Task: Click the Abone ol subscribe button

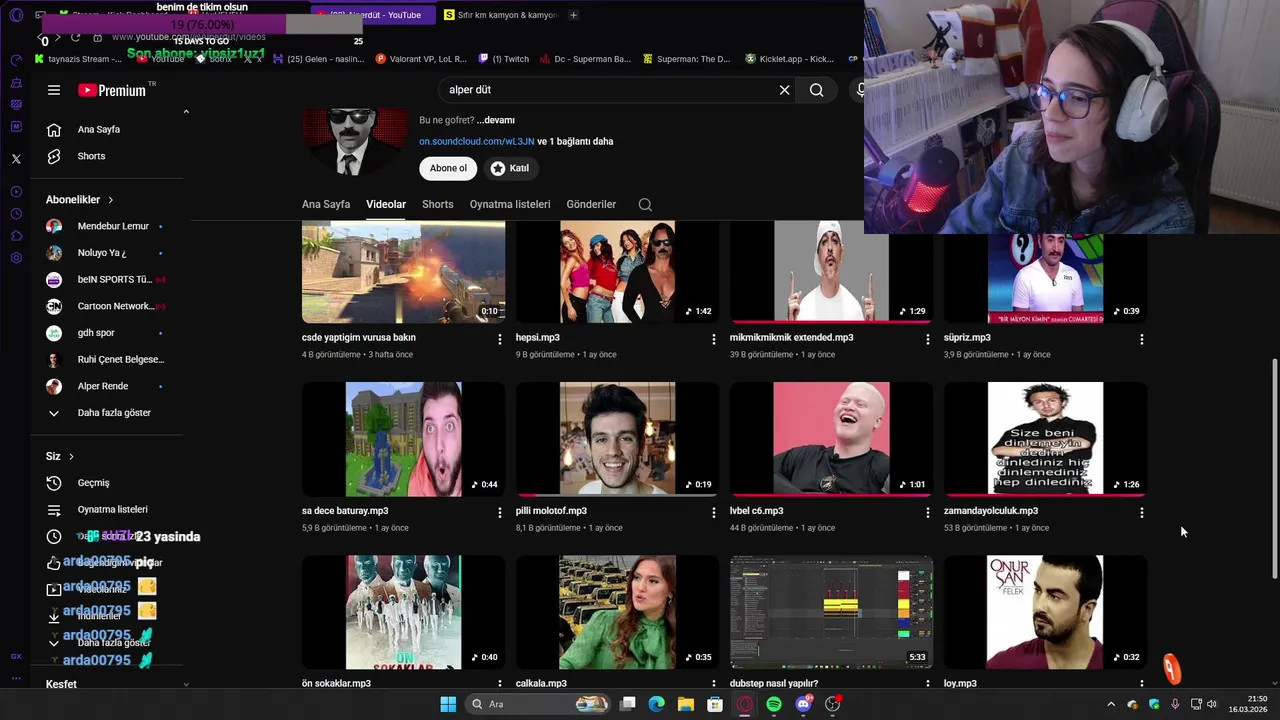Action: [448, 168]
